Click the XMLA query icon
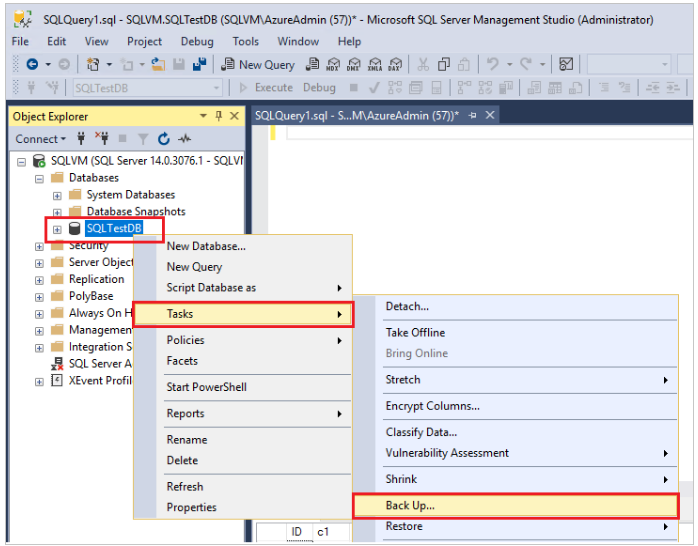698x546 pixels. pos(374,65)
